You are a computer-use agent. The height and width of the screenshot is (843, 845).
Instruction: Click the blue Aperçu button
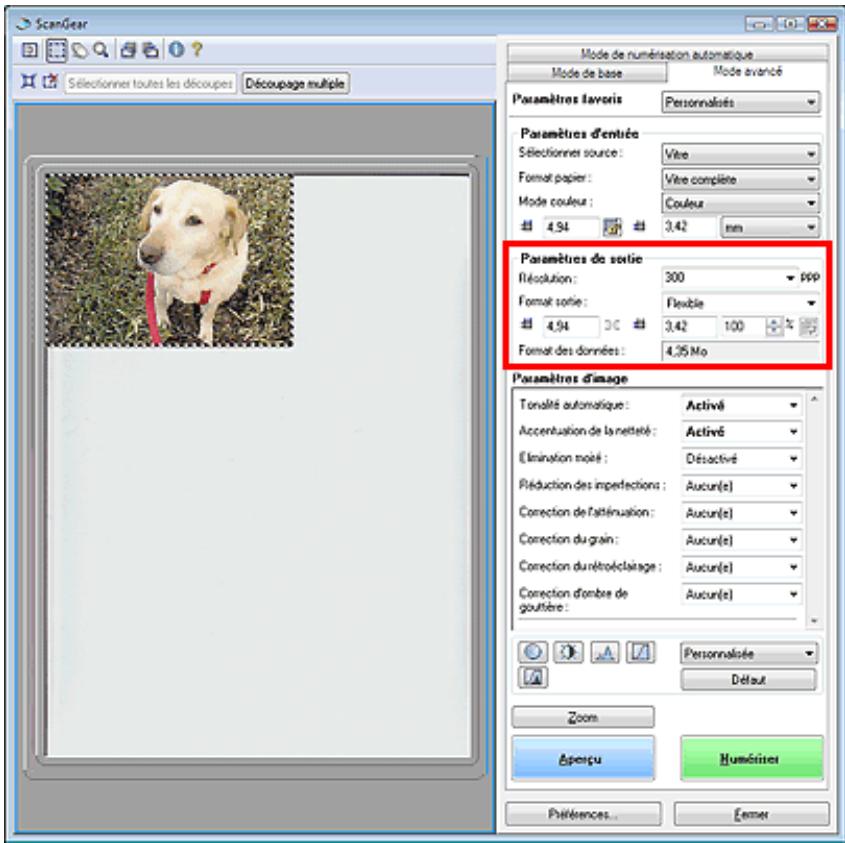pyautogui.click(x=583, y=758)
